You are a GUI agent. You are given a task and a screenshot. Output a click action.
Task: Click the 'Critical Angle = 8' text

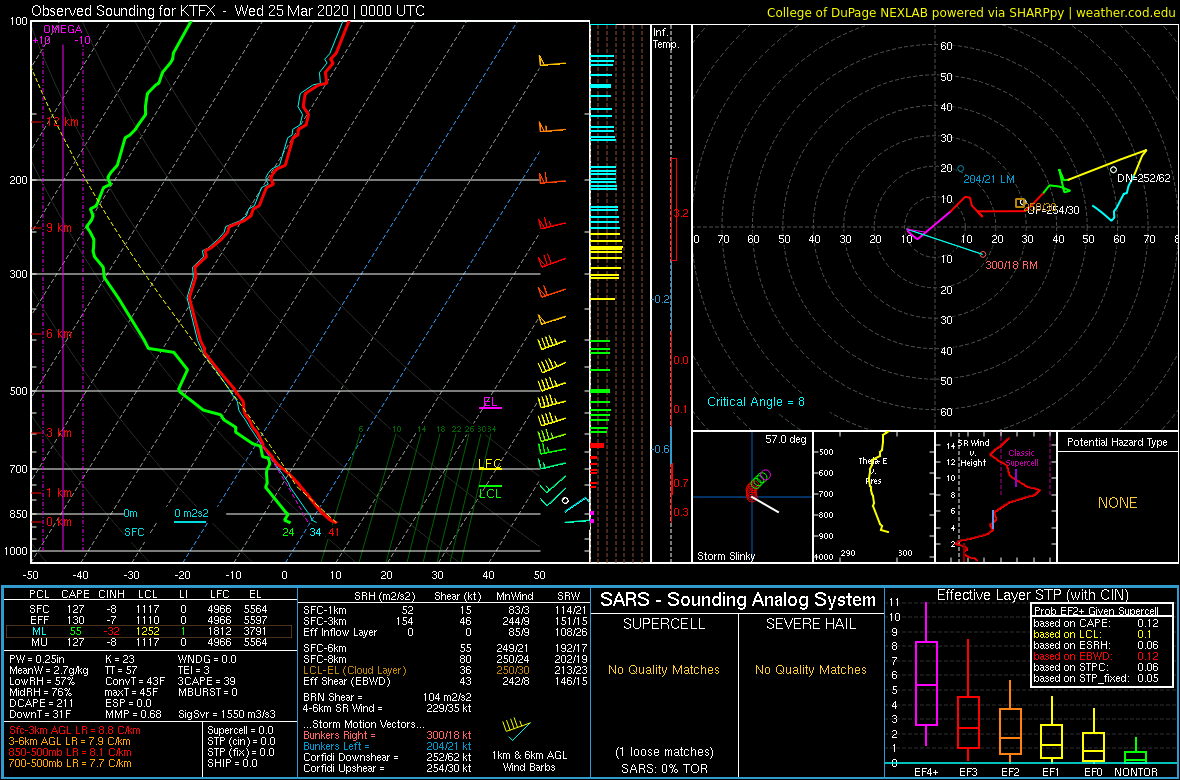[x=756, y=402]
